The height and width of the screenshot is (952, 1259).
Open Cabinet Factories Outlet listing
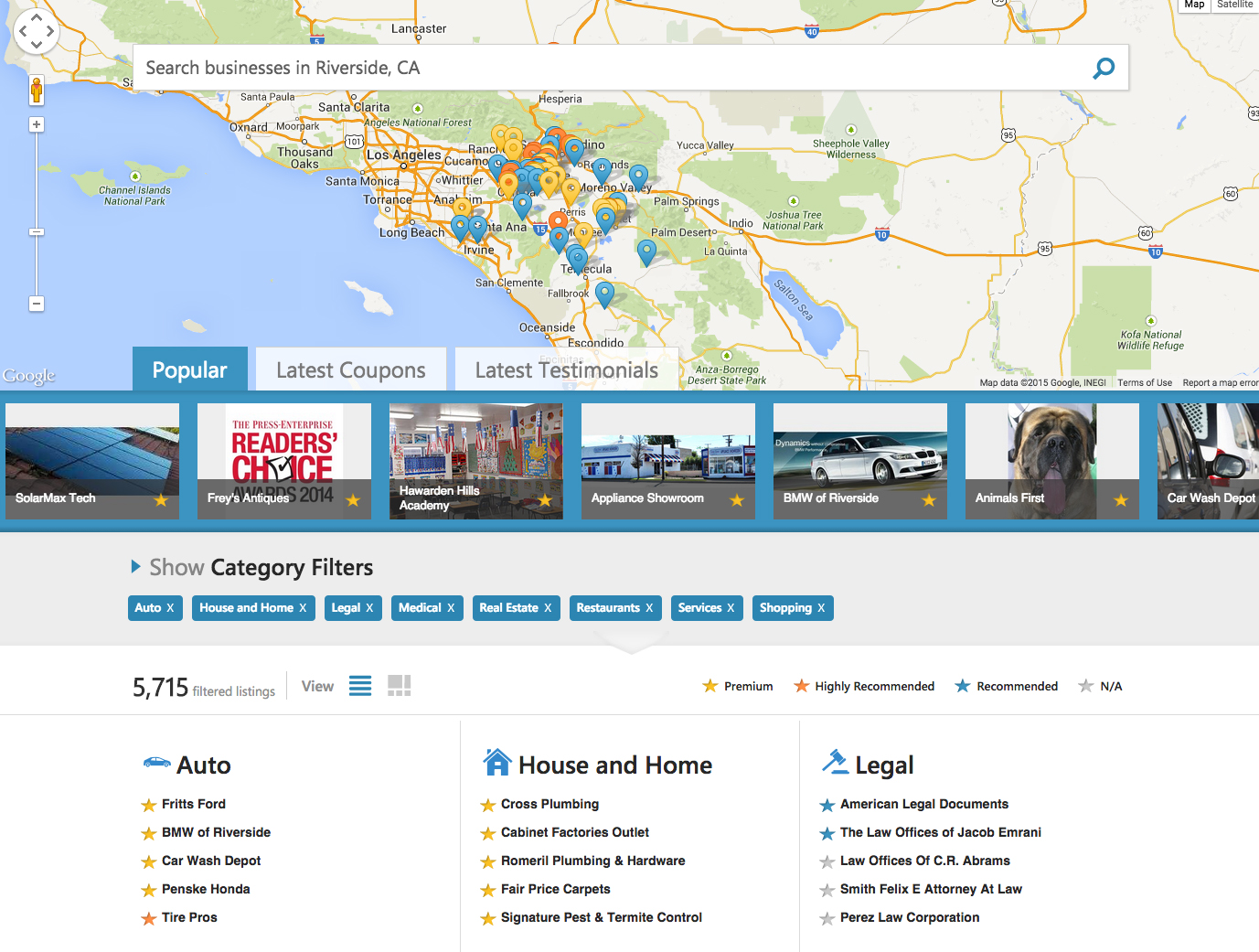[x=575, y=832]
